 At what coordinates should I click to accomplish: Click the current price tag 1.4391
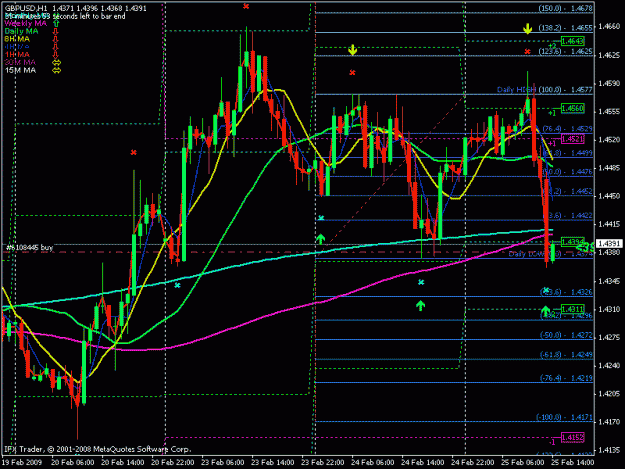coord(610,243)
